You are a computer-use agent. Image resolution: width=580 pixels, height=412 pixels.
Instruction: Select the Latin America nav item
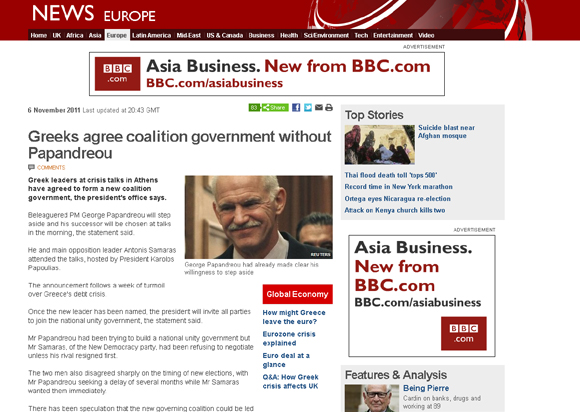pyautogui.click(x=151, y=36)
